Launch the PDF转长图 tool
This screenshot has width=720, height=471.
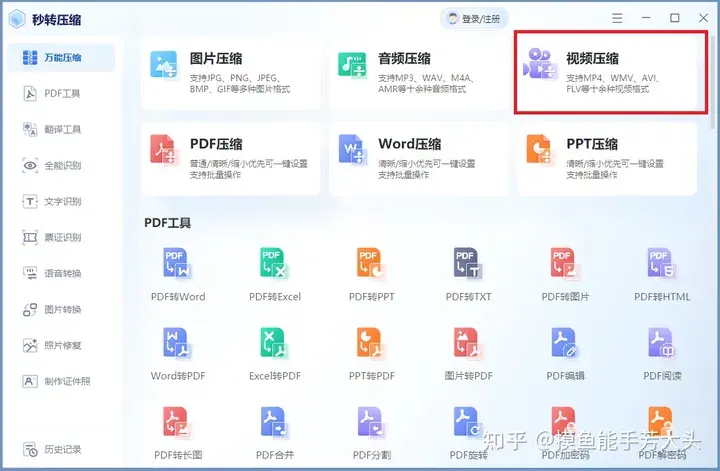178,433
